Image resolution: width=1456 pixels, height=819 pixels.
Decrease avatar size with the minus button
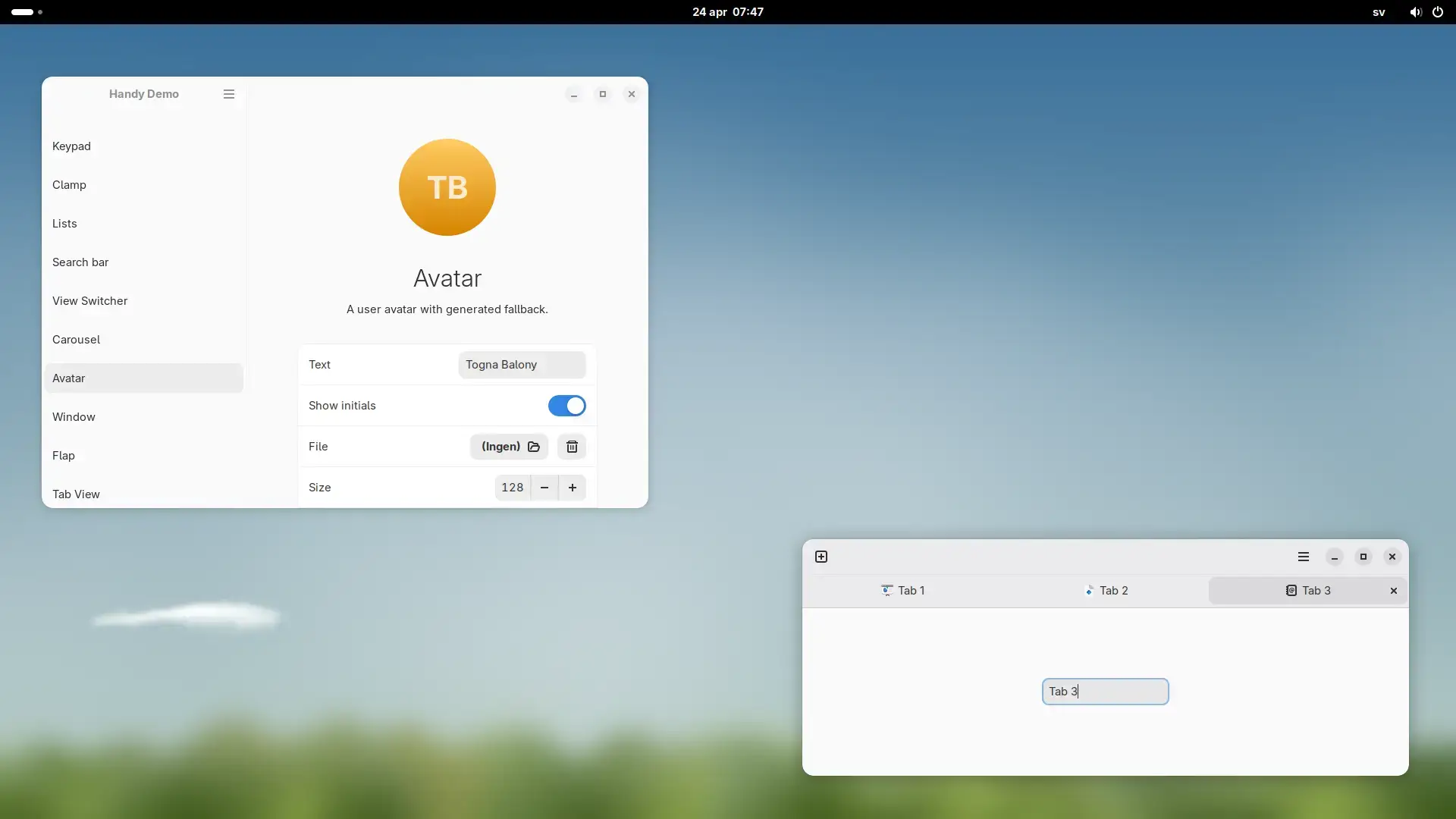click(x=545, y=487)
